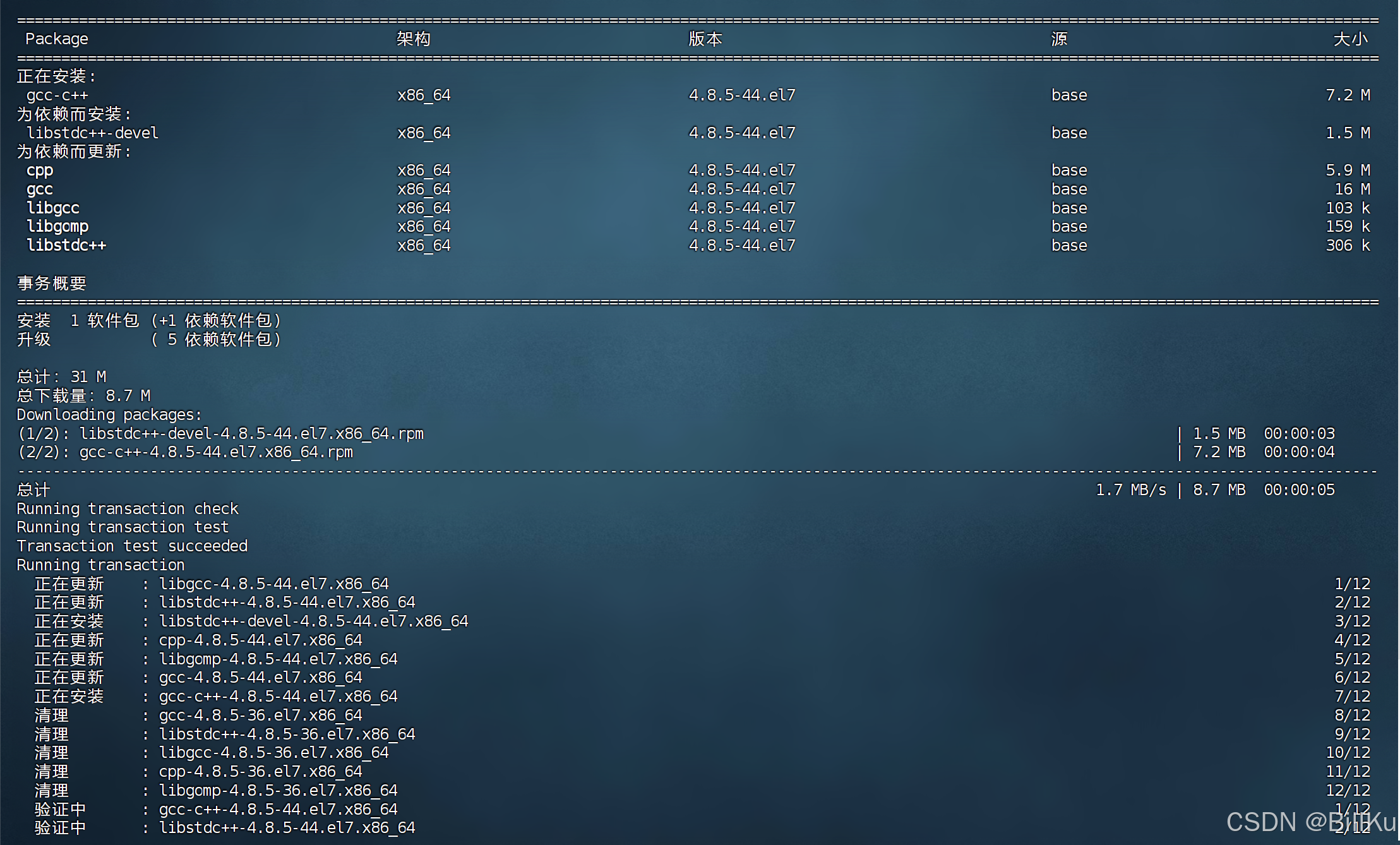Click 'Transaction test succeeded' line

pos(132,546)
